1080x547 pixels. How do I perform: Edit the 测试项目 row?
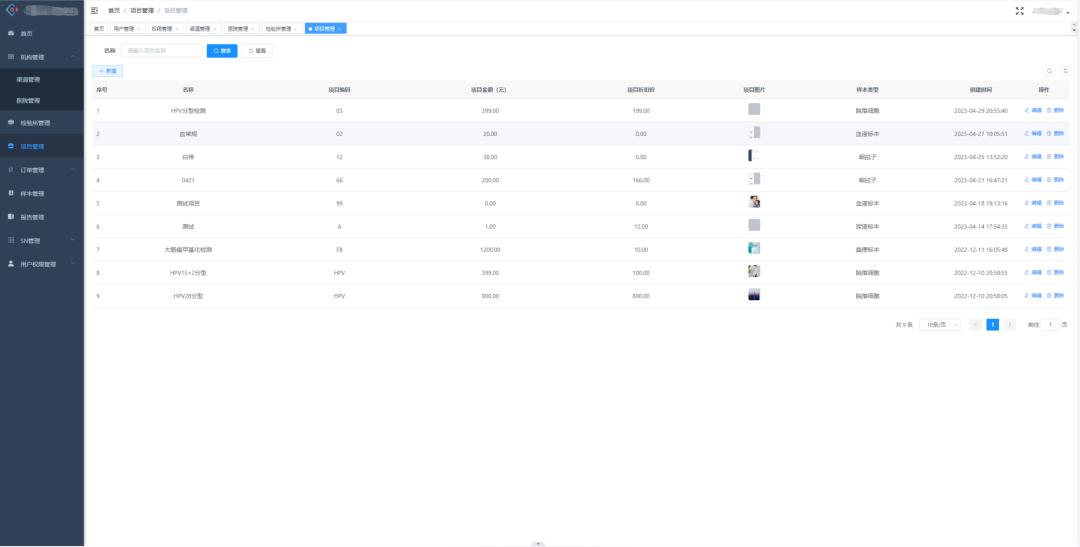click(1033, 203)
